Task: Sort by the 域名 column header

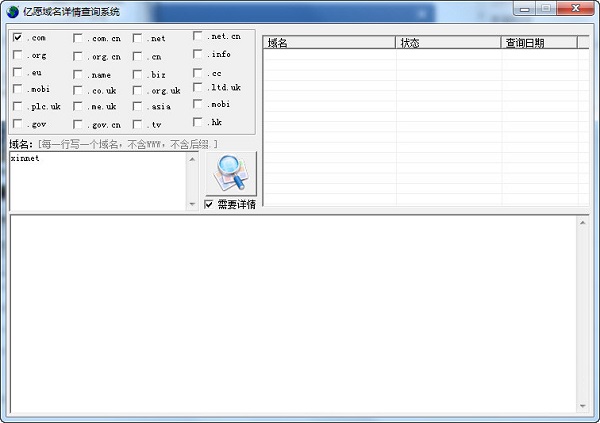Action: click(329, 42)
